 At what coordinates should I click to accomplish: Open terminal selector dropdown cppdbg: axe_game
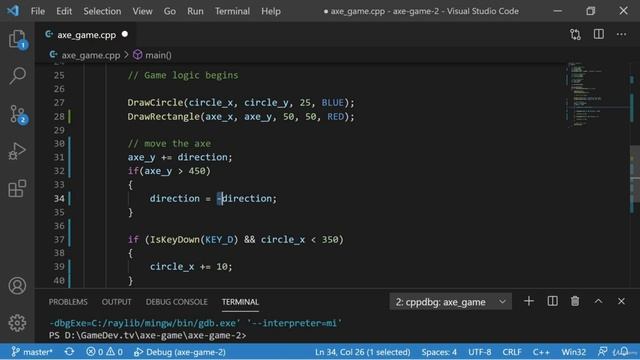(450, 302)
